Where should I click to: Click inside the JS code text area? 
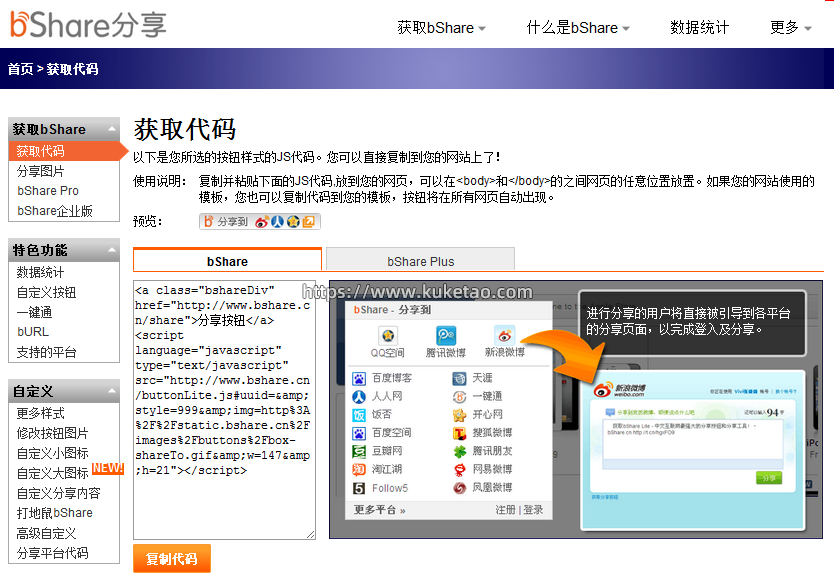(x=224, y=410)
